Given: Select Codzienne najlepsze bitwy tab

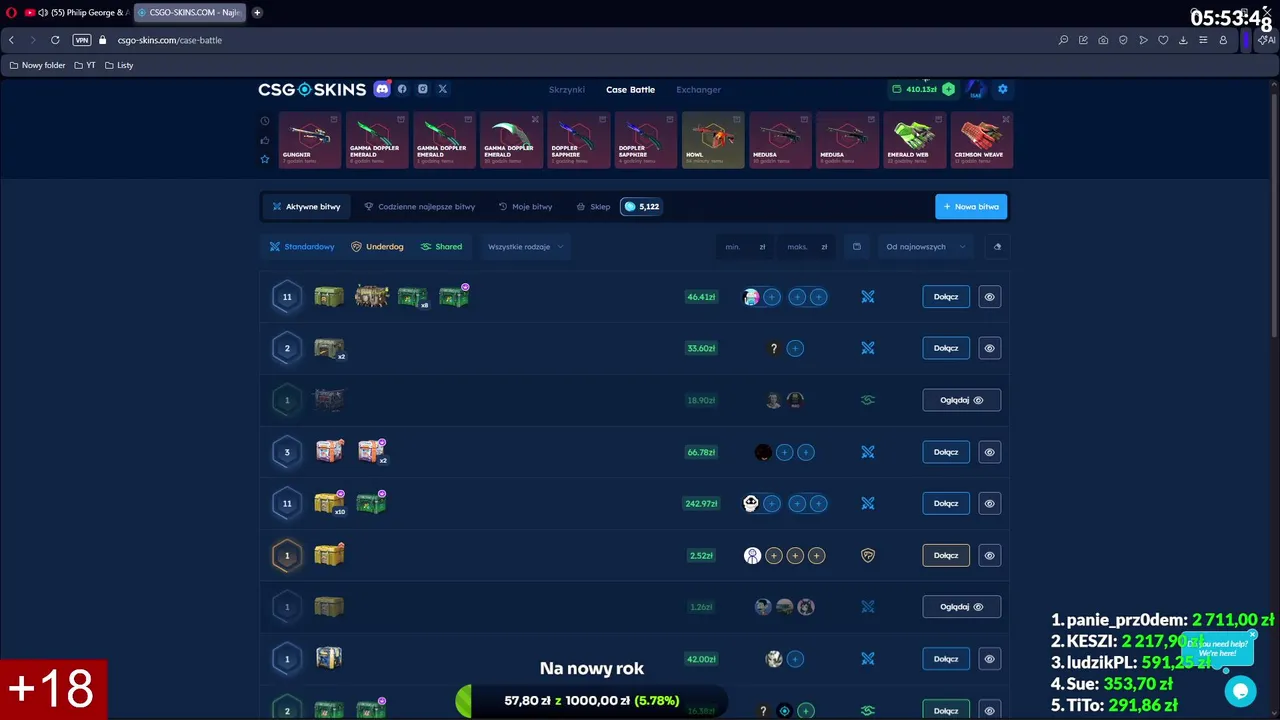Looking at the screenshot, I should coord(419,207).
